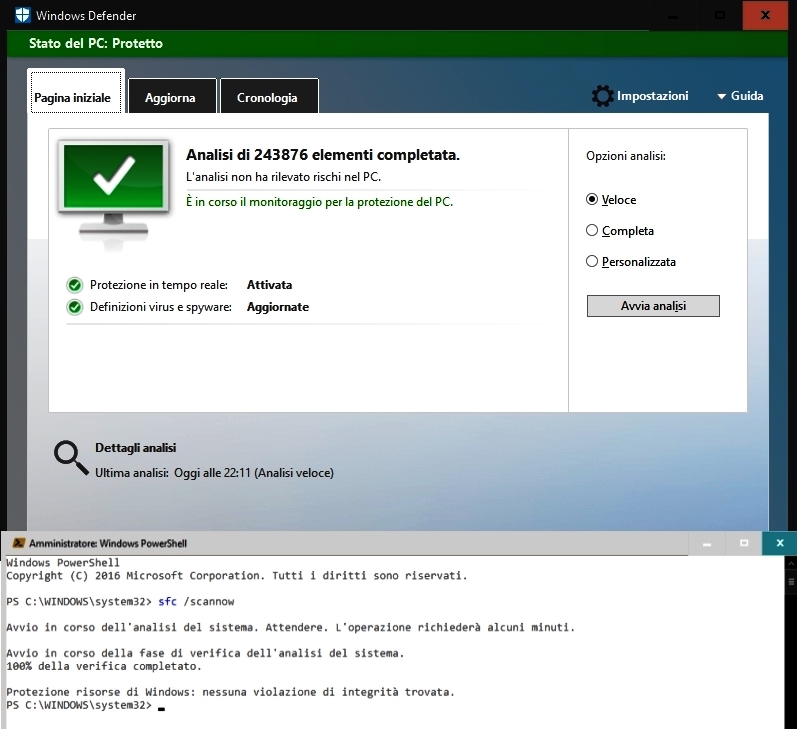Click the 'Aggiornate' status value
This screenshot has height=729, width=797.
coord(278,307)
